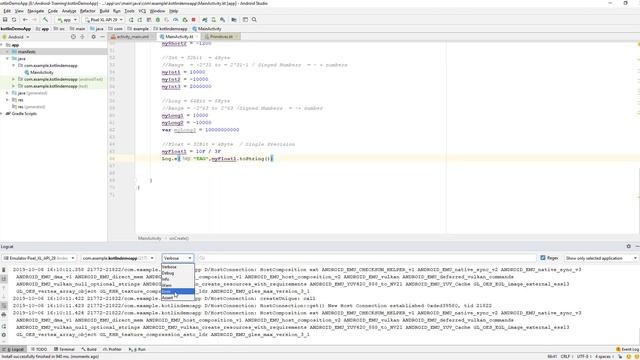Open the Refactor menu

coord(87,11)
